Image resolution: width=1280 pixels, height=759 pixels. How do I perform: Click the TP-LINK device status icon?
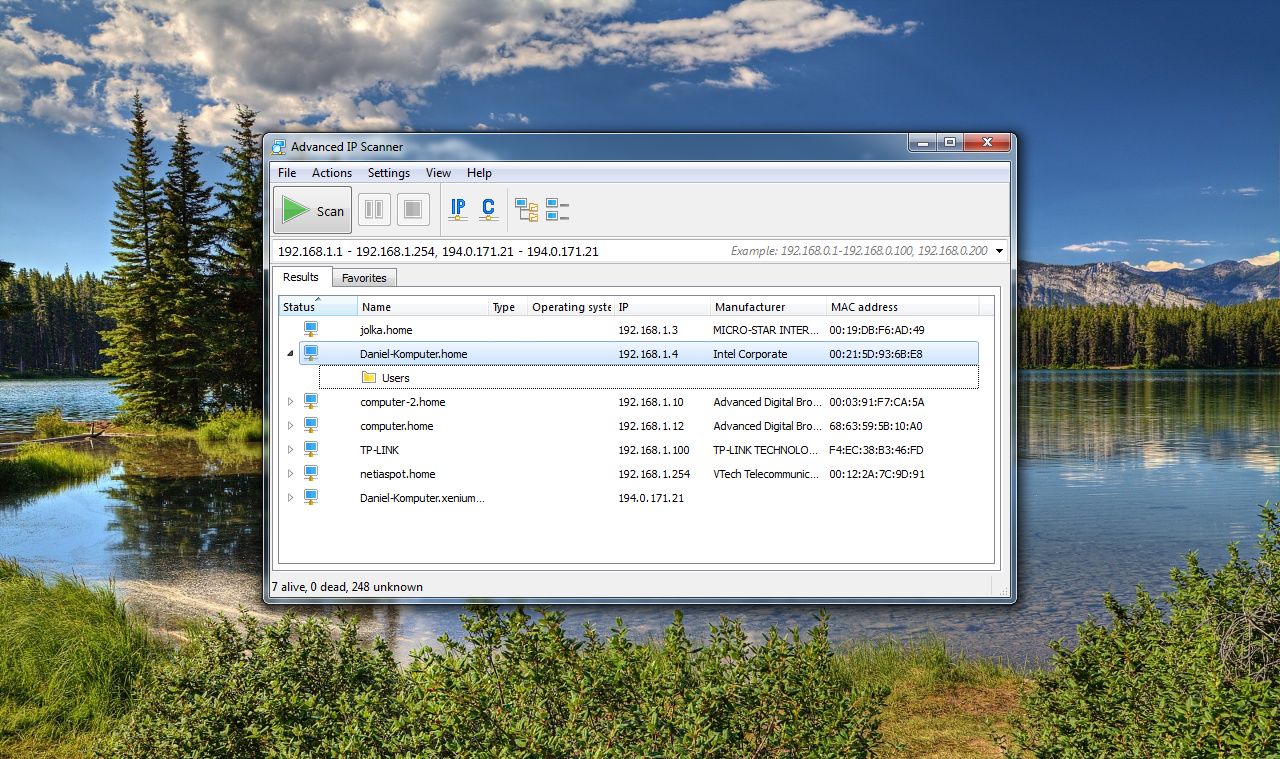coord(311,449)
